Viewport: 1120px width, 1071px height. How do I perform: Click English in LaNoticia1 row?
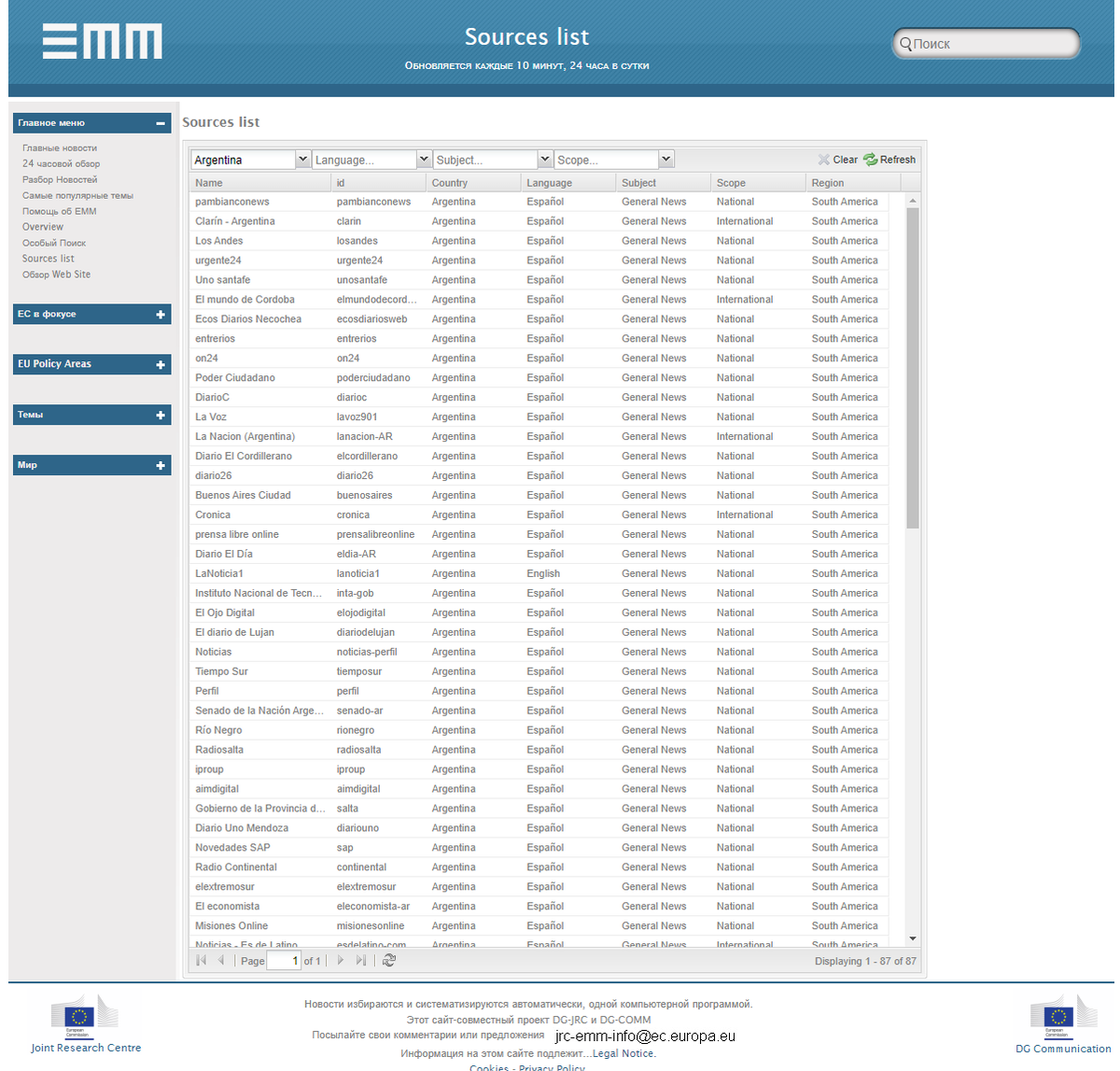click(x=543, y=574)
